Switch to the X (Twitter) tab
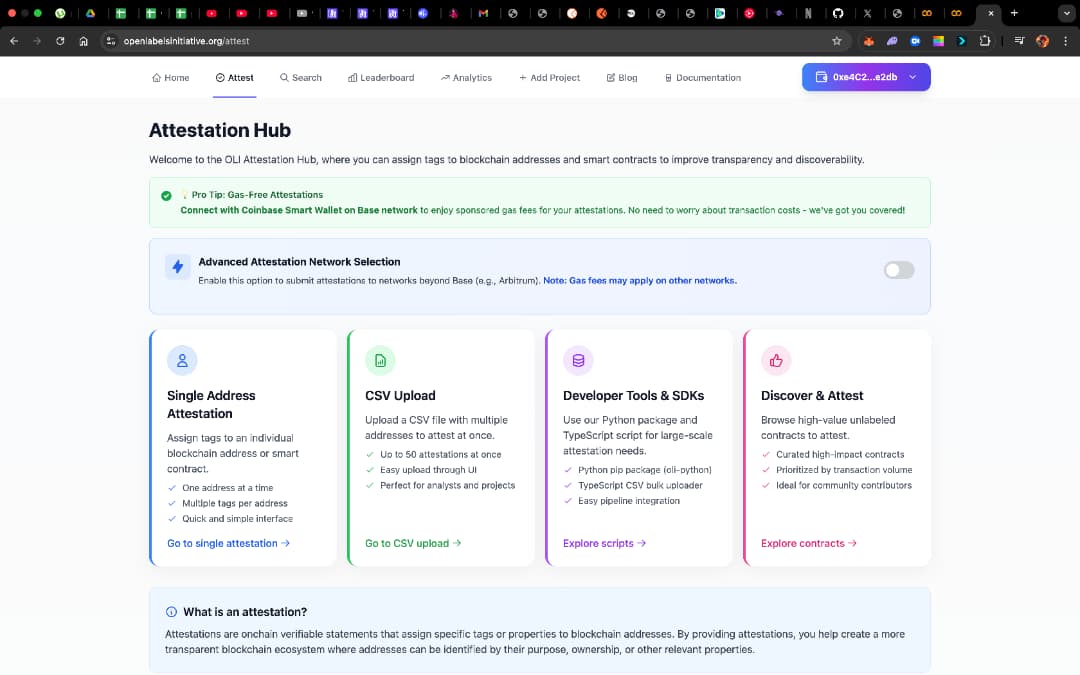 coord(867,13)
